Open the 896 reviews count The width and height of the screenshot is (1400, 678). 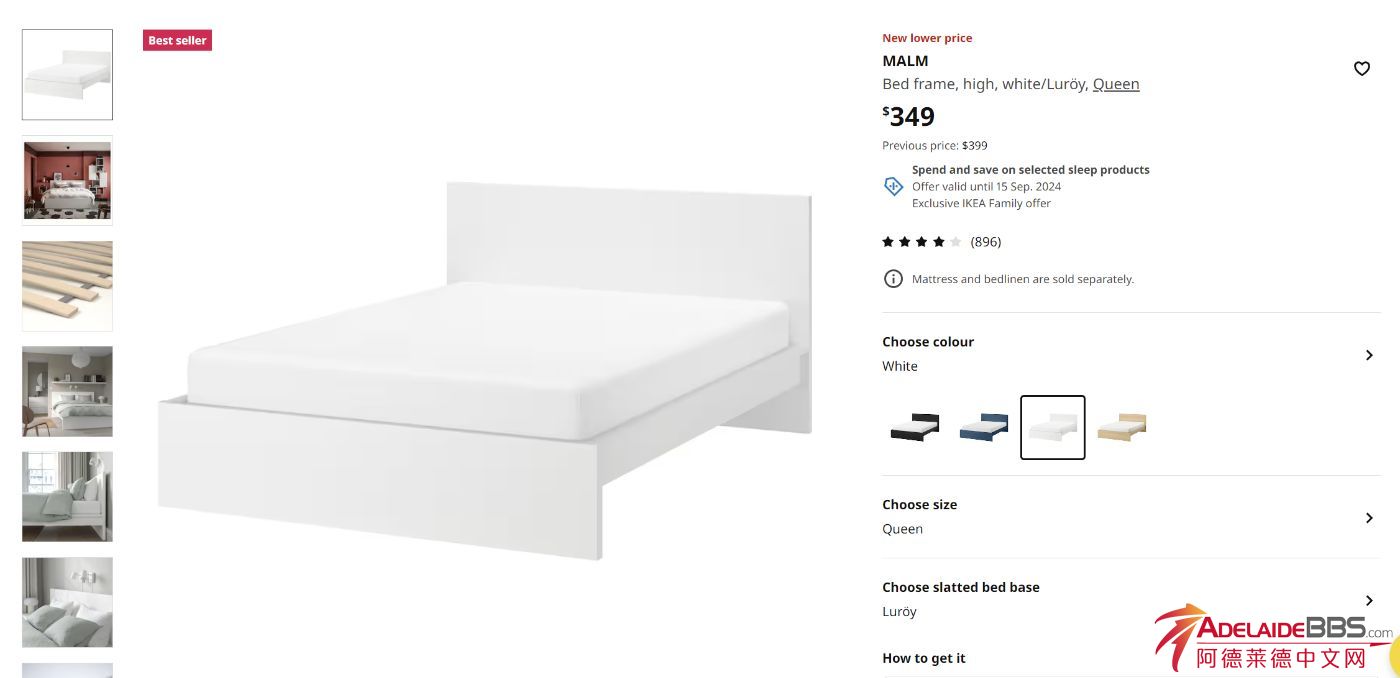click(x=986, y=242)
